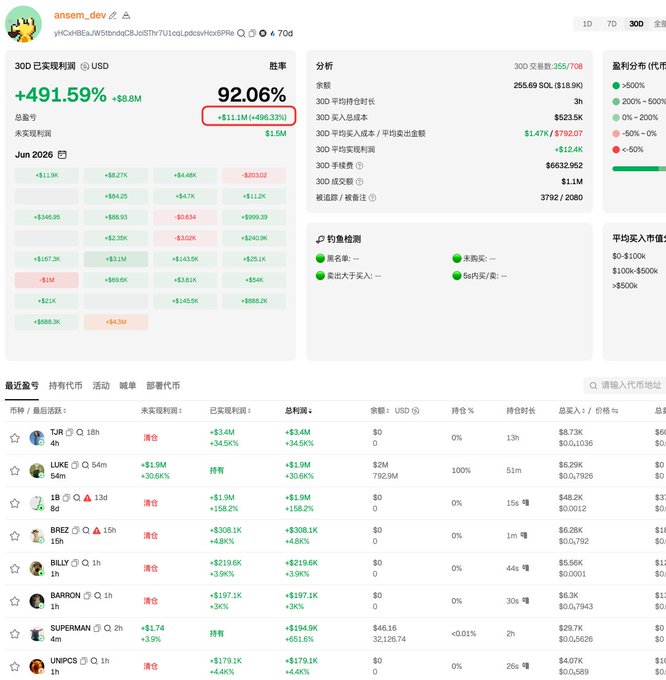
Task: Select the 1D time range
Action: (x=587, y=24)
